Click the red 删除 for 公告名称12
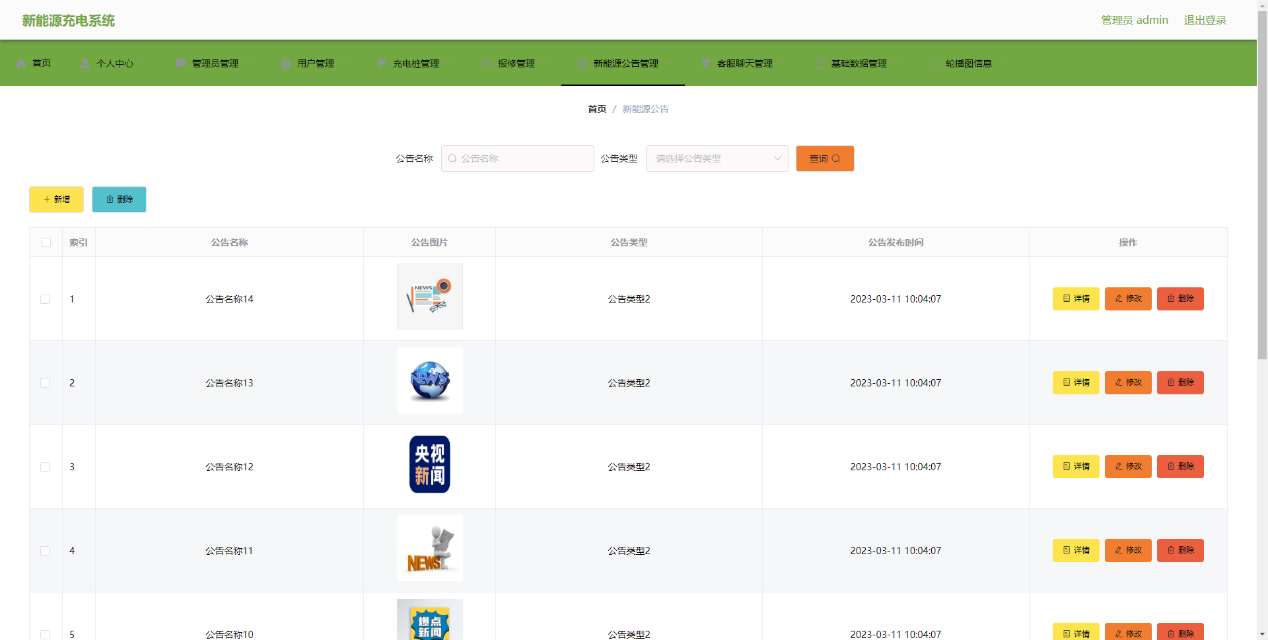This screenshot has width=1268, height=640. pos(1180,467)
